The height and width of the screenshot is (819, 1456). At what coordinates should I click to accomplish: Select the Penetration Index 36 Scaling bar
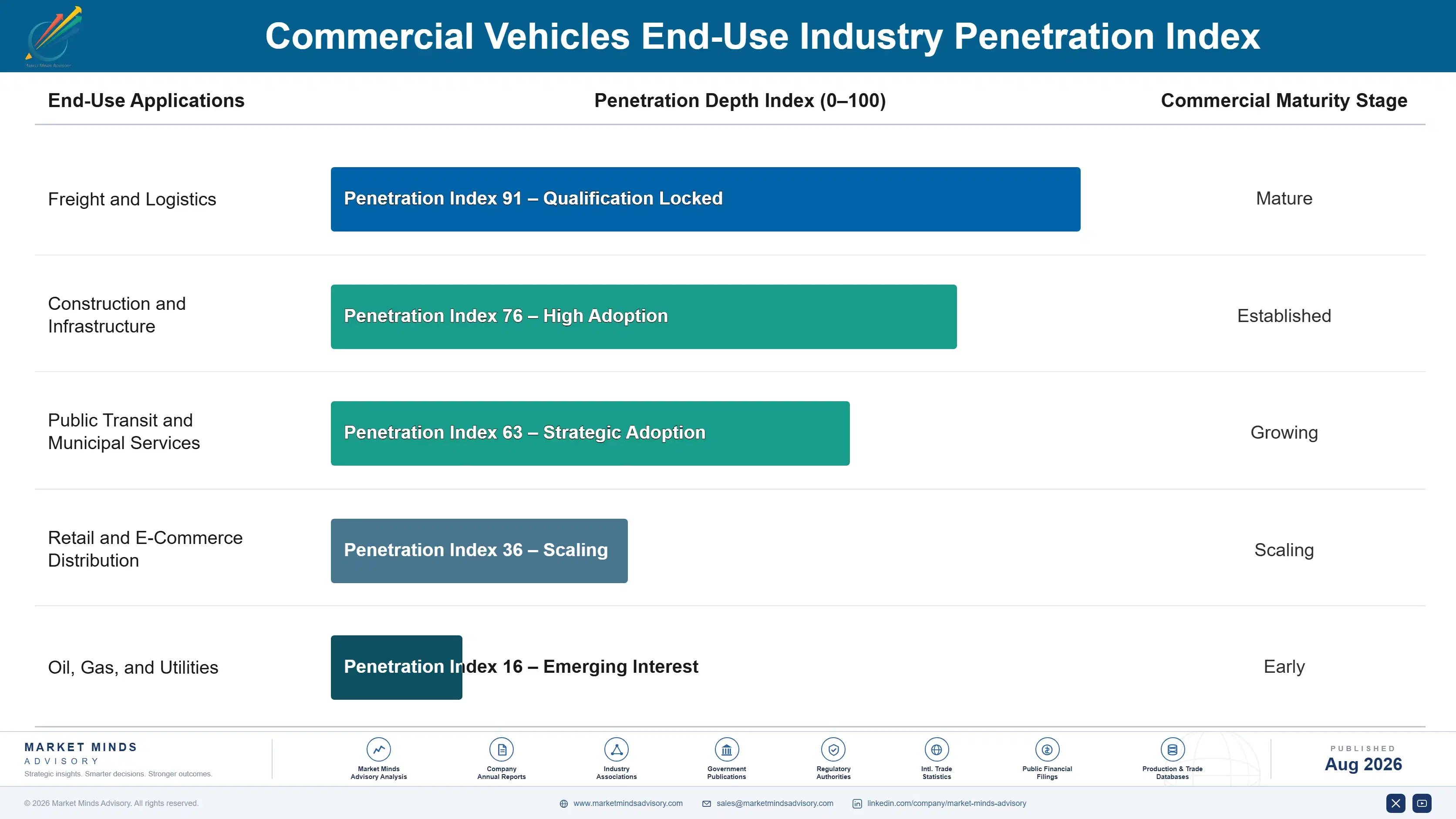tap(479, 550)
